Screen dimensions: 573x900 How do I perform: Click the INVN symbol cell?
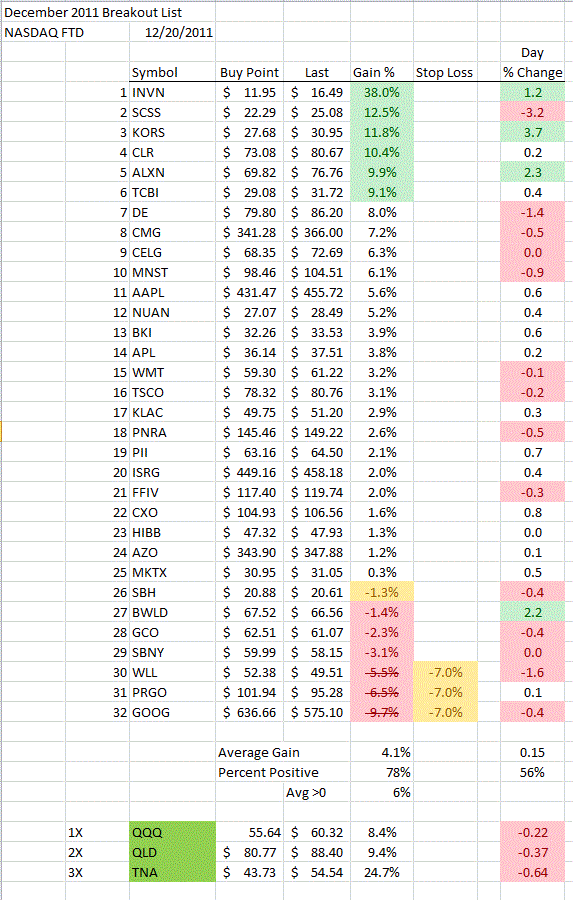pos(172,92)
